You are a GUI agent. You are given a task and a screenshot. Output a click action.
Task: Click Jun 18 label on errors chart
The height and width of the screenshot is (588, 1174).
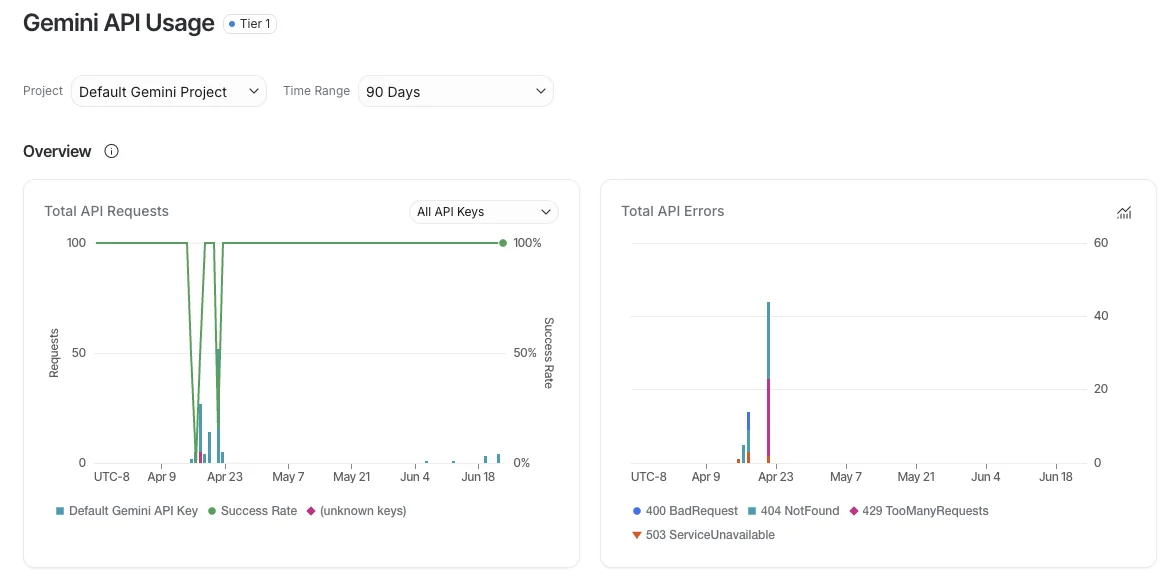coord(1056,476)
